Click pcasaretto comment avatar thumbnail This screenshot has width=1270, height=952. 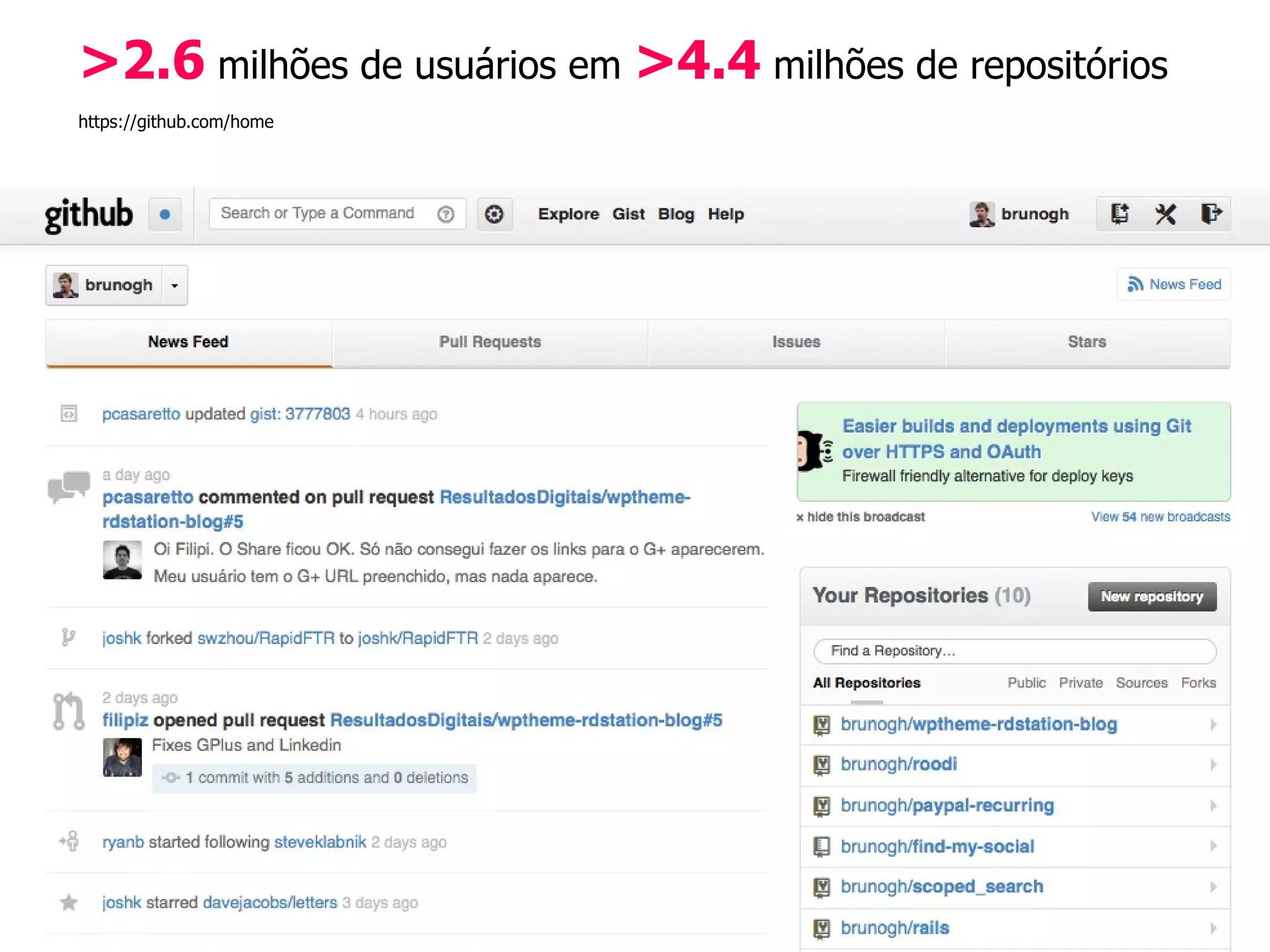[122, 560]
